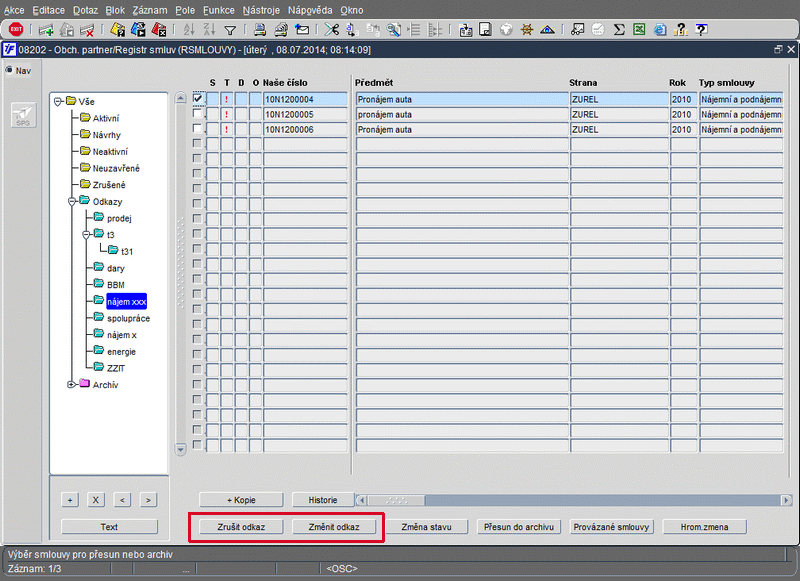Screen dimensions: 800x581
Task: Select the Aktivní folder in tree
Action: click(x=106, y=118)
